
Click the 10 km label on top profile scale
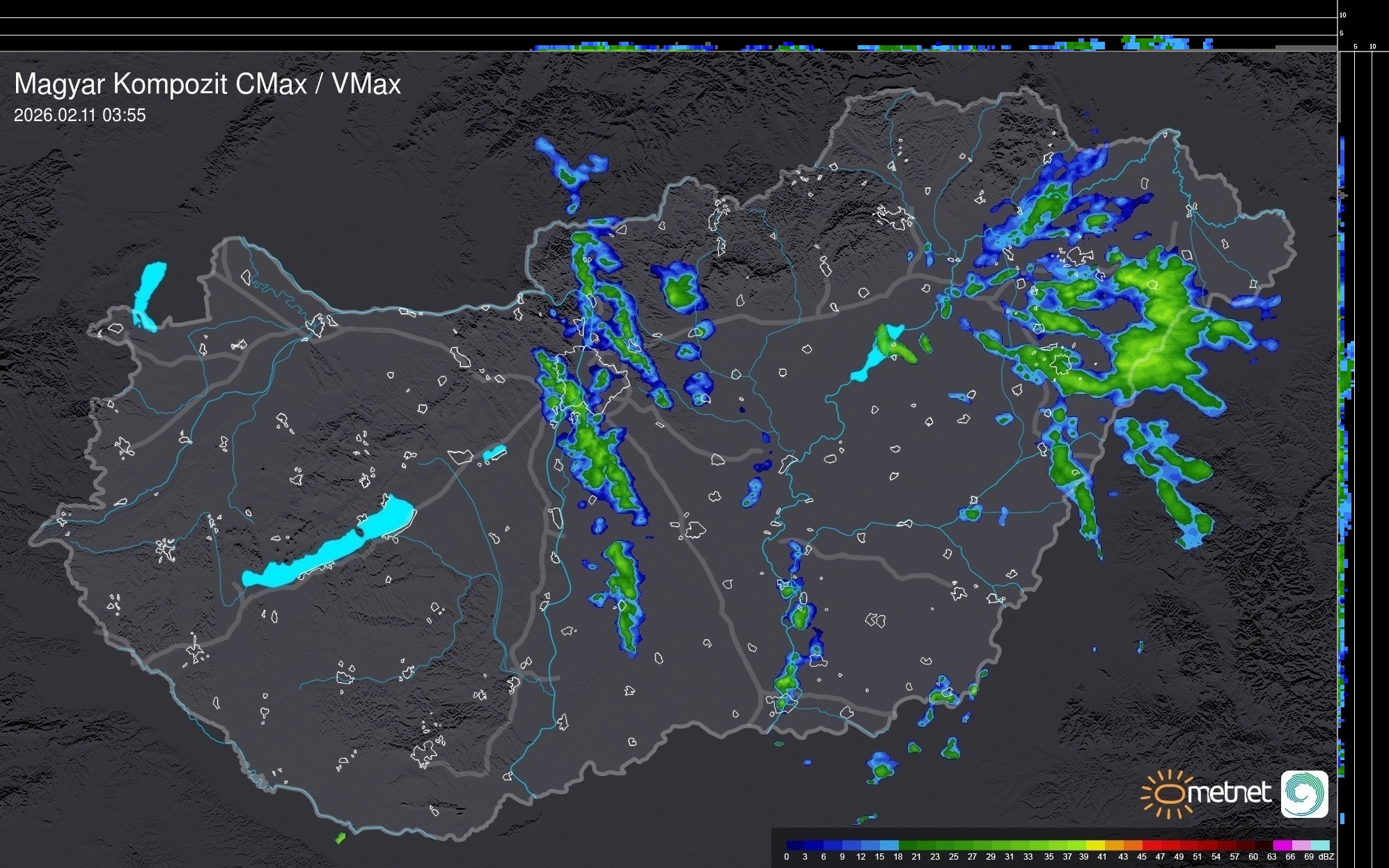[1342, 15]
